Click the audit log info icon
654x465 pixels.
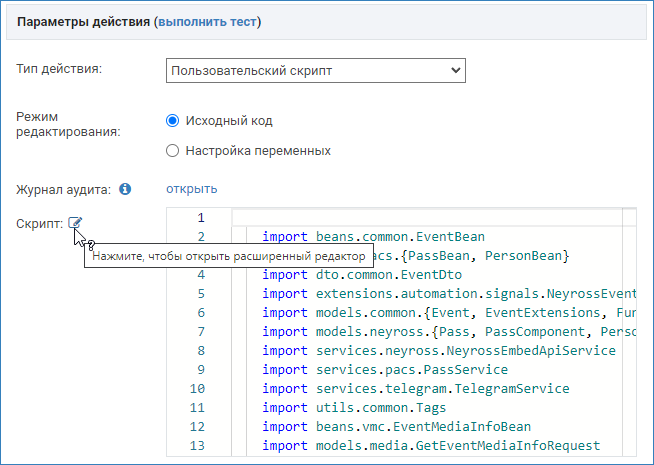pos(125,189)
